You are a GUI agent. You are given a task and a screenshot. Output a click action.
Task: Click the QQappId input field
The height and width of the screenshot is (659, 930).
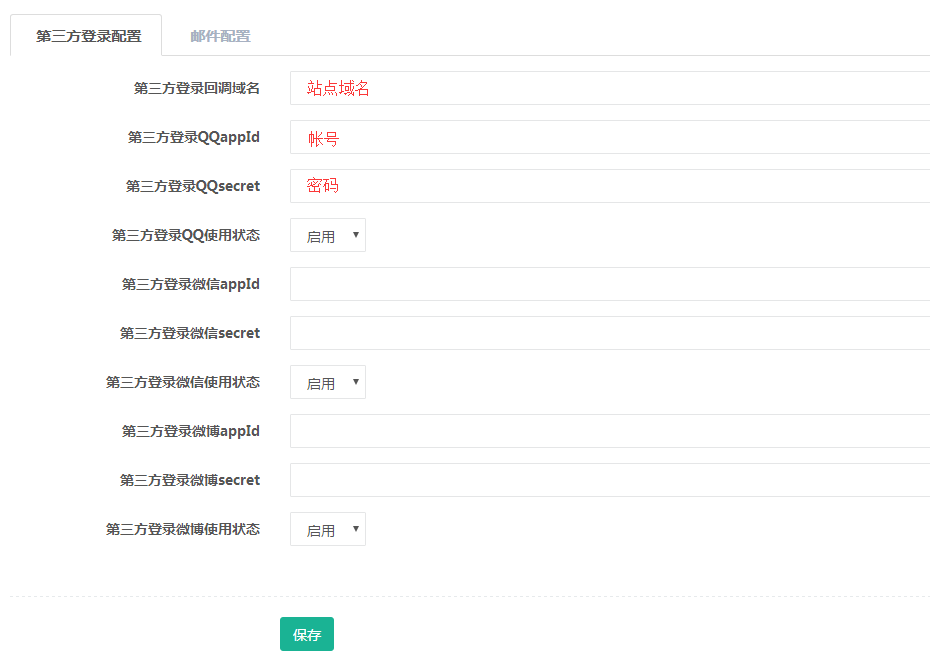pyautogui.click(x=610, y=137)
